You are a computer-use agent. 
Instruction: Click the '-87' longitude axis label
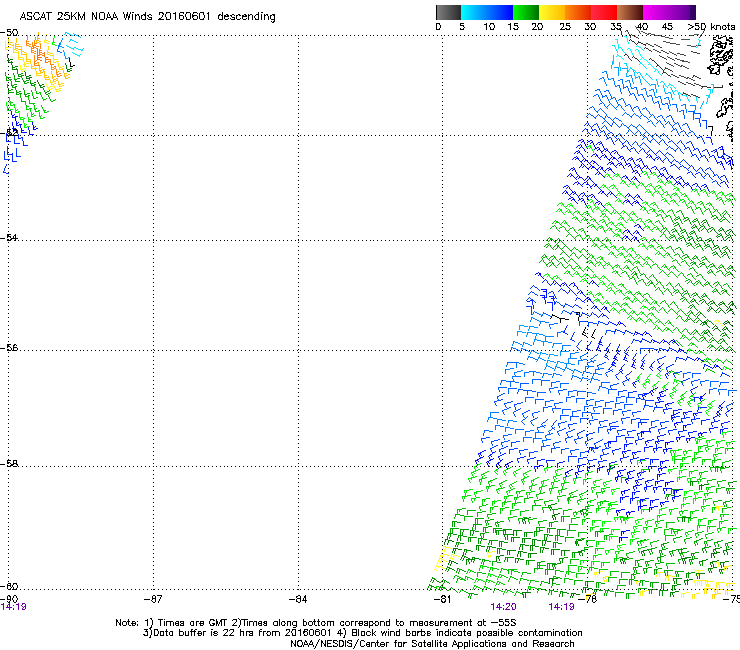coord(153,599)
